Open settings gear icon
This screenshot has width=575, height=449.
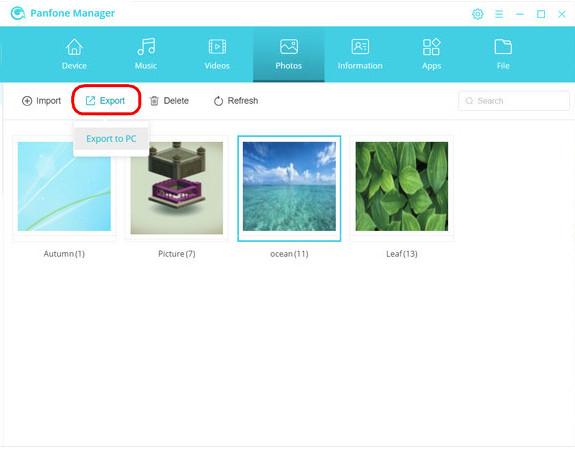click(477, 14)
